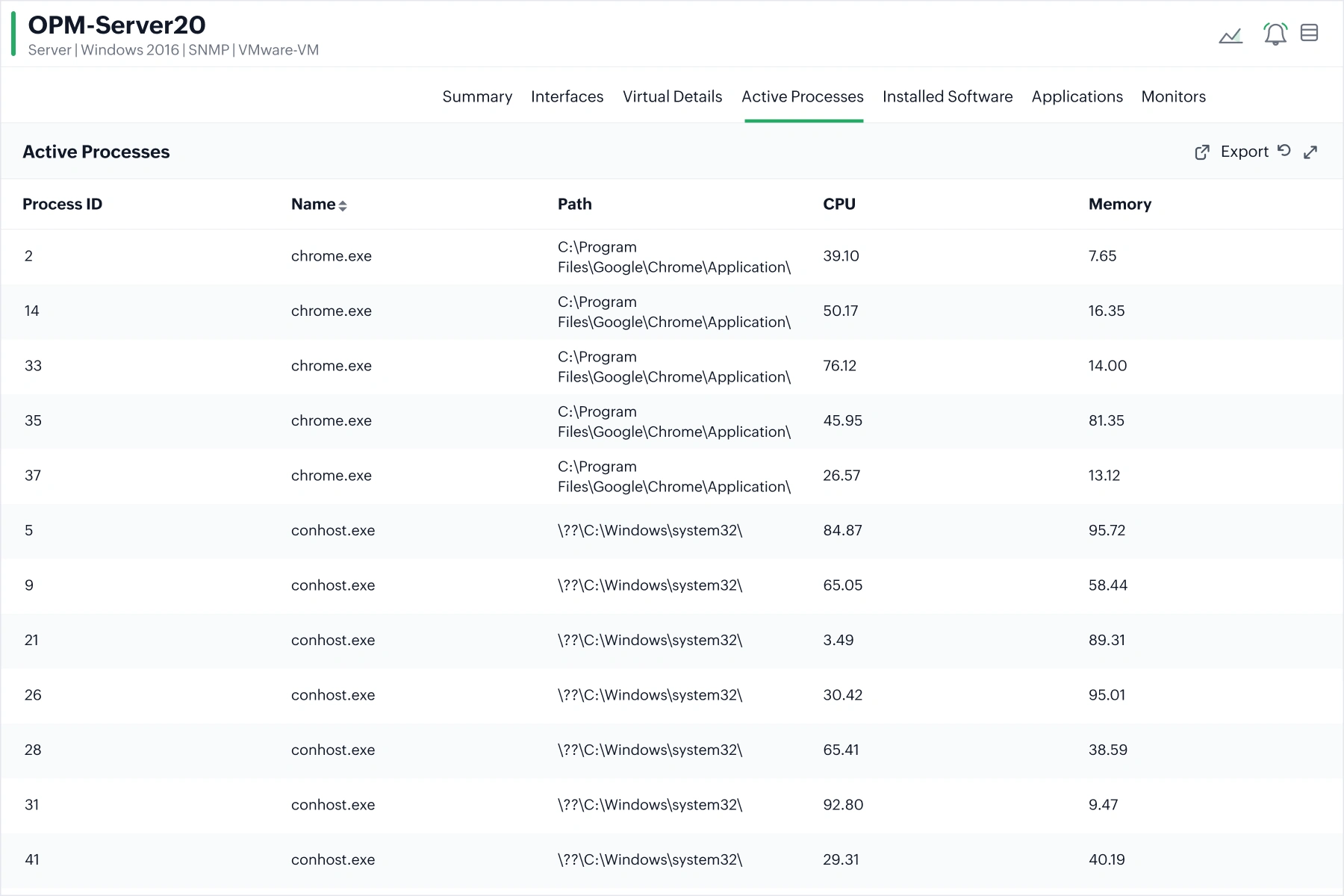Open the Interfaces tab
The height and width of the screenshot is (896, 1344).
coord(567,96)
